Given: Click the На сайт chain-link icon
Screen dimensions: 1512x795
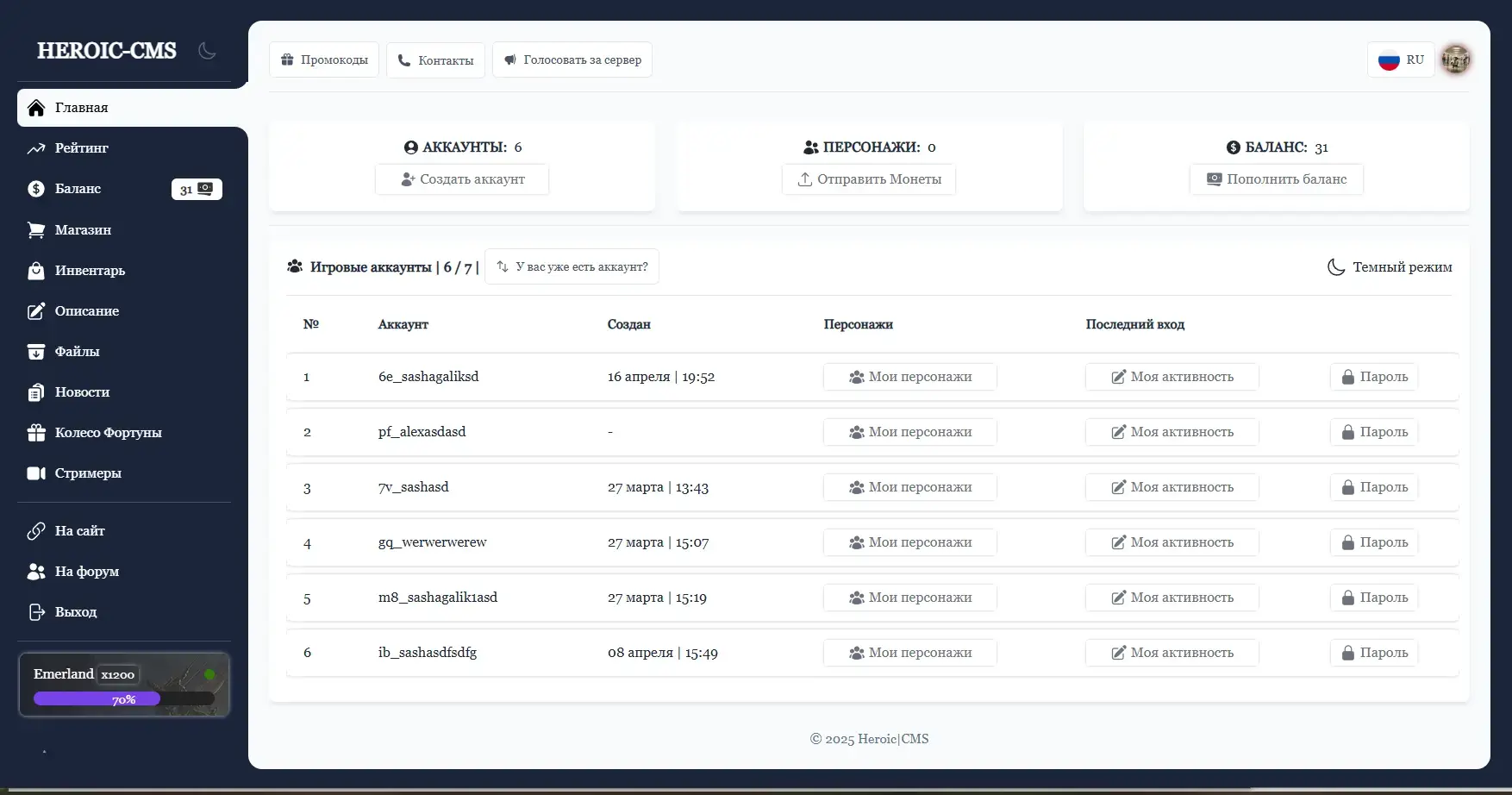Looking at the screenshot, I should pos(36,531).
